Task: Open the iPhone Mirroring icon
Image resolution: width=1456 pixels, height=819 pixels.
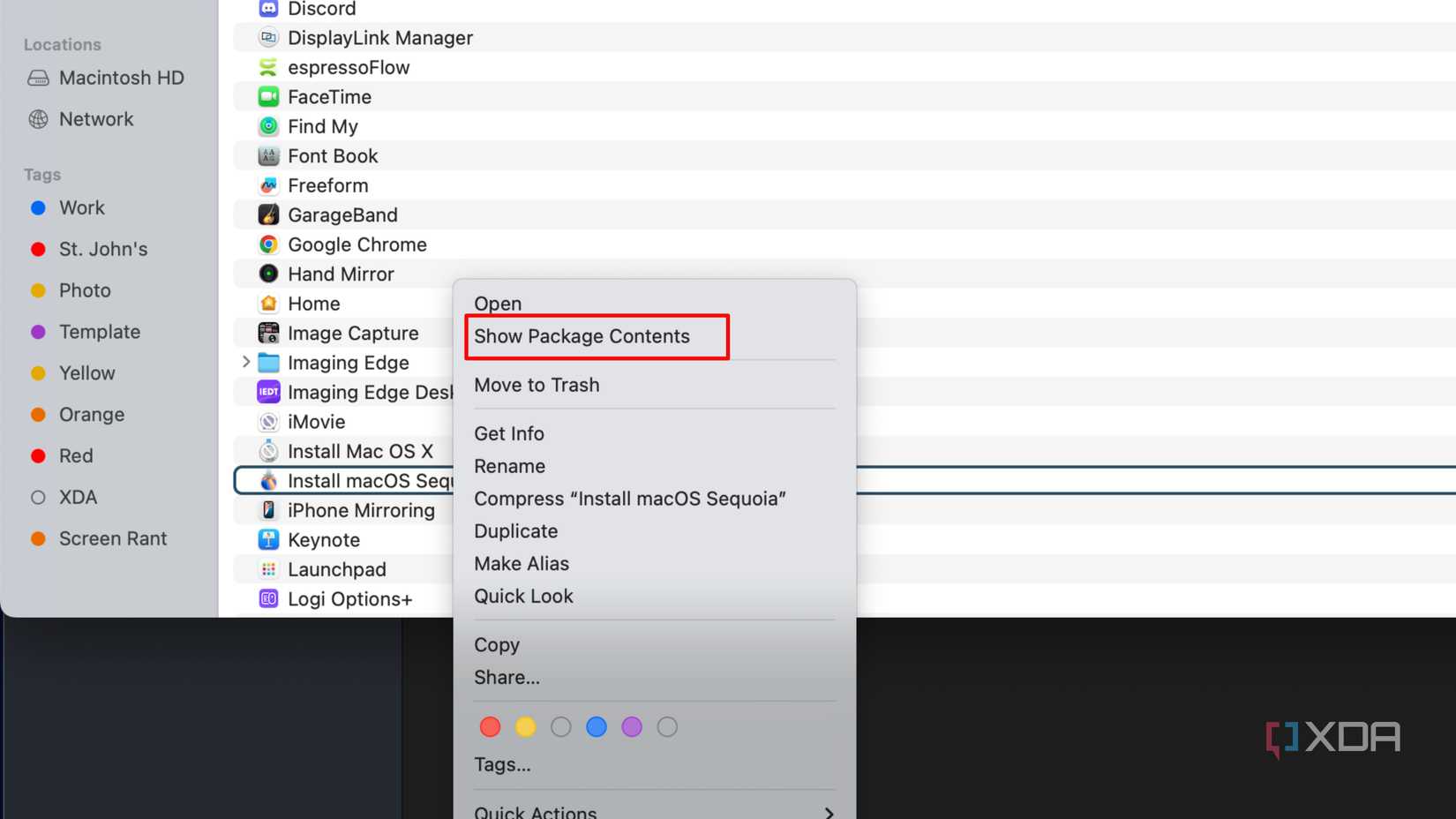Action: point(267,510)
